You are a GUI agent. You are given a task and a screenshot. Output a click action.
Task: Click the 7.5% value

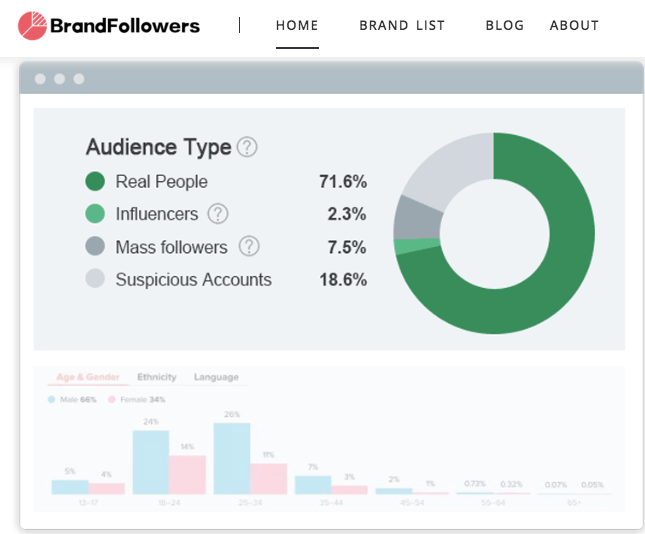click(x=347, y=247)
